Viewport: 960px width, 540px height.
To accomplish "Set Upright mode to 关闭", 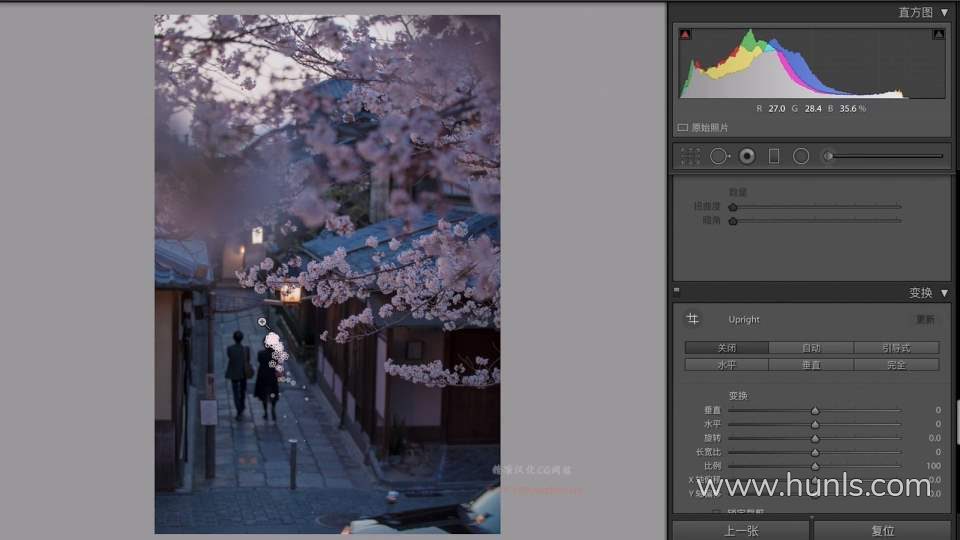I will pos(727,348).
